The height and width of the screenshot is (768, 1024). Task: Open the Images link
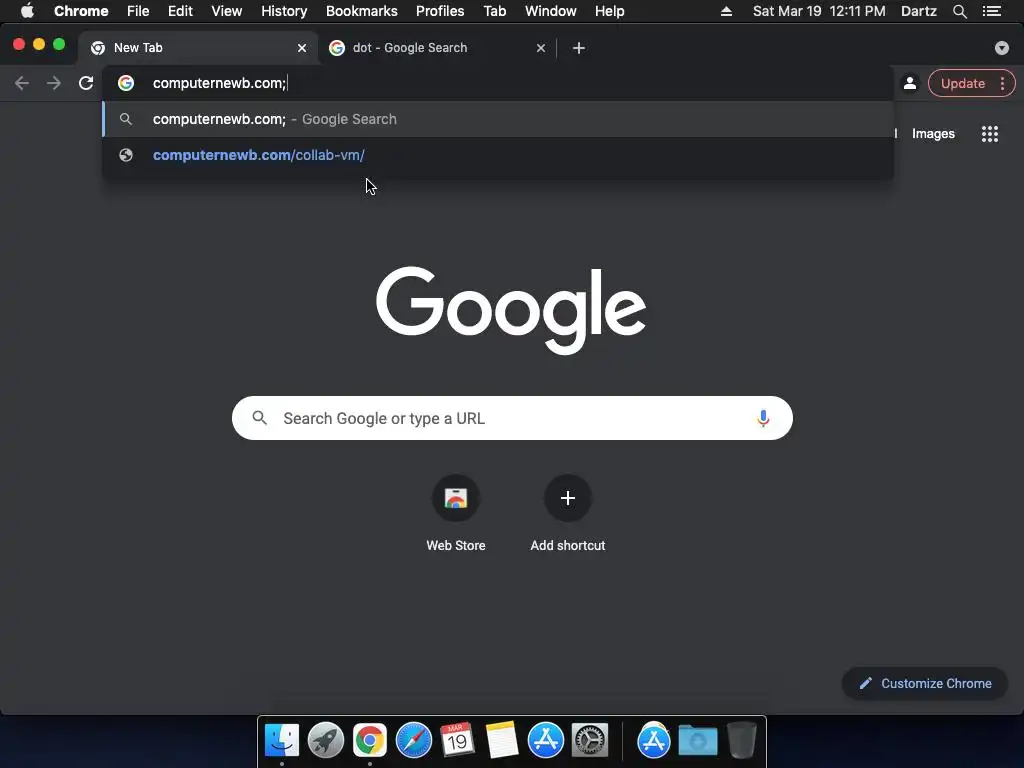[933, 134]
